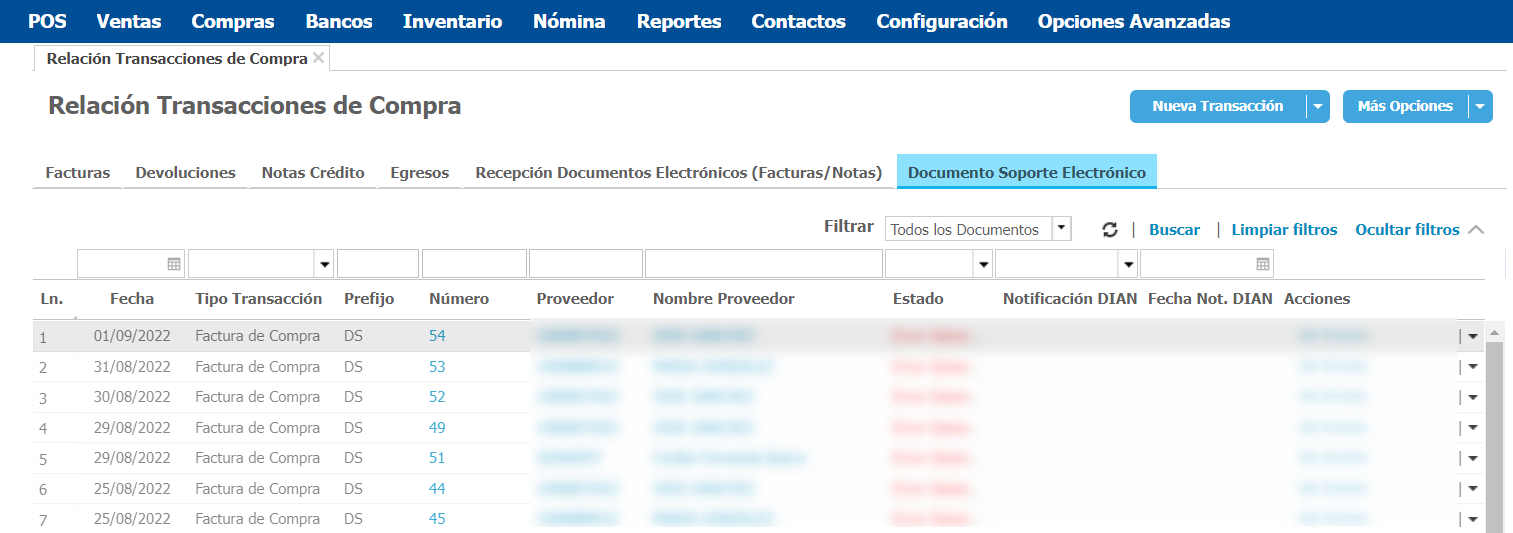Expand the Nueva Transacción dropdown arrow

1318,107
